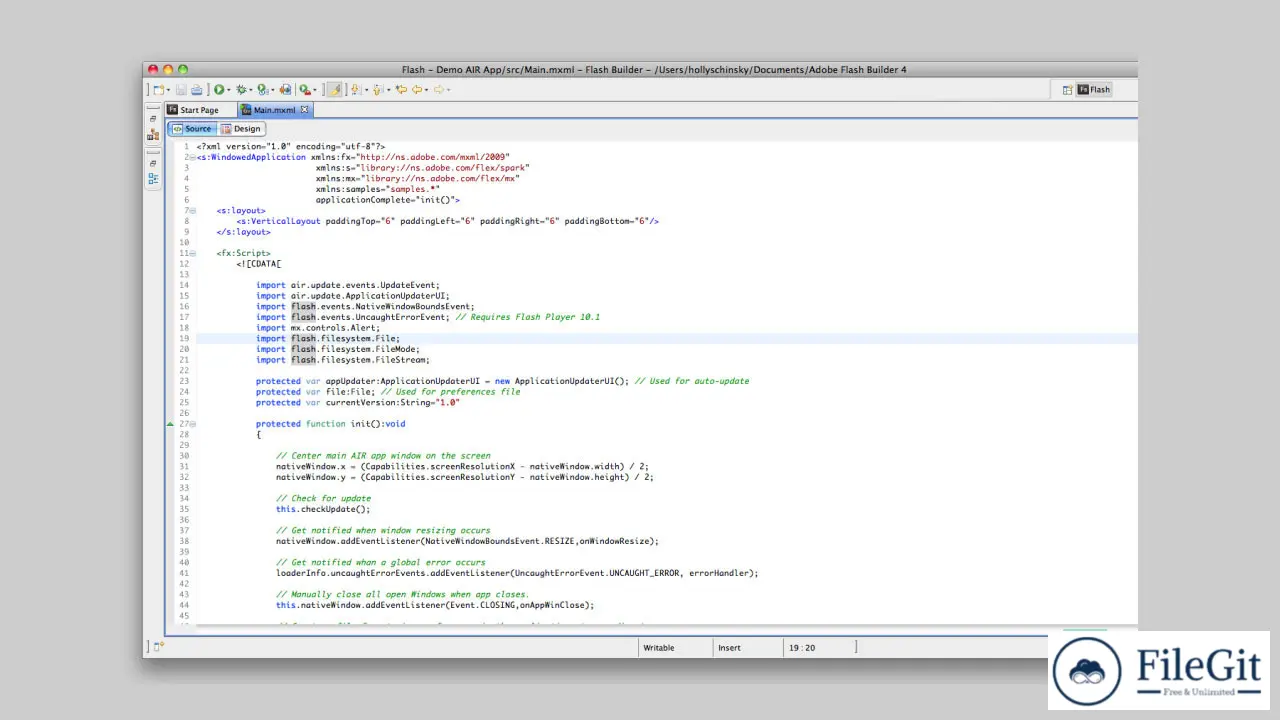
Task: Open the Next Annotation dropdown arrow
Action: pos(366,90)
